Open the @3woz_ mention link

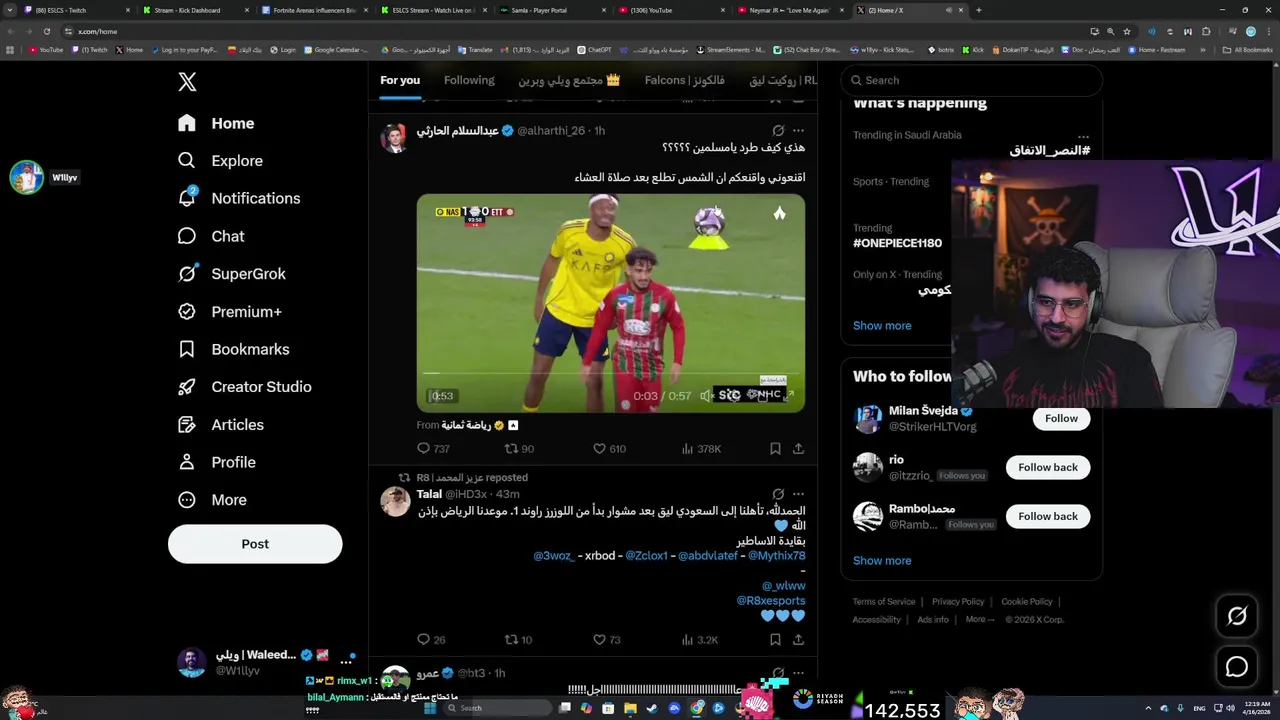click(x=554, y=556)
